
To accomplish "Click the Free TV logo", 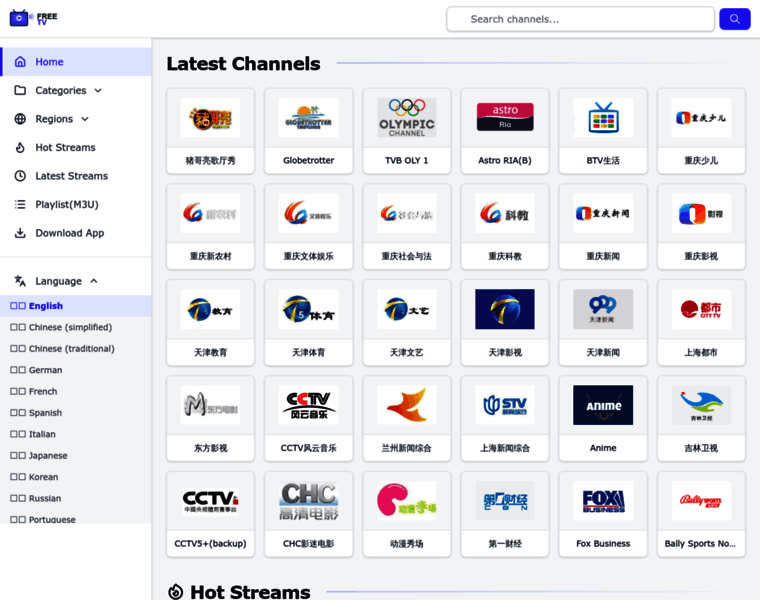I will [x=33, y=18].
